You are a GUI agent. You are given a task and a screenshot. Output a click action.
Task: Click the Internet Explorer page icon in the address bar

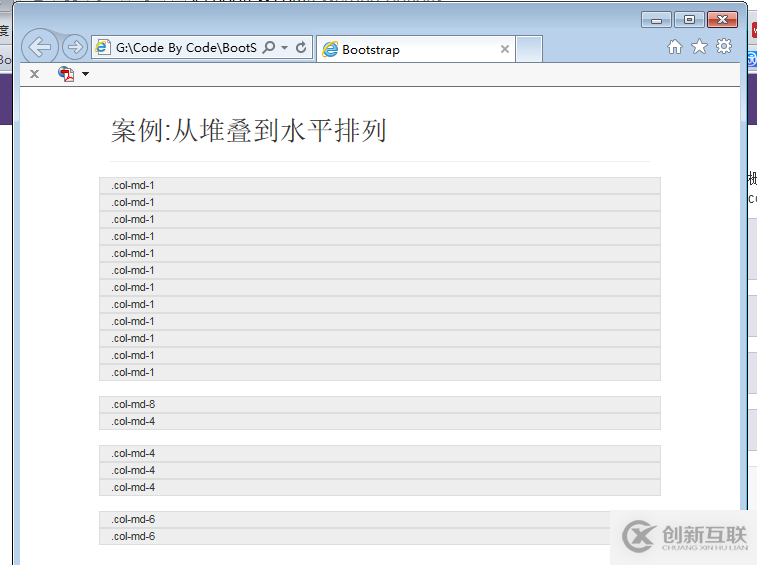pos(102,47)
